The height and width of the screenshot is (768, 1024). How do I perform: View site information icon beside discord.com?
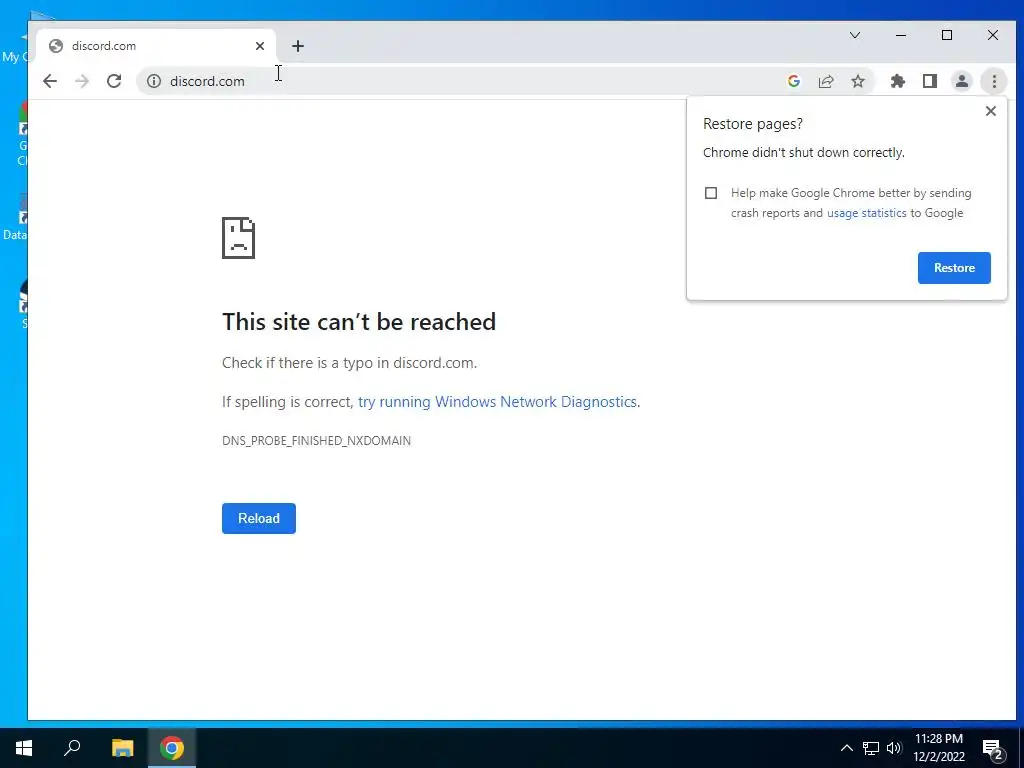click(x=153, y=81)
